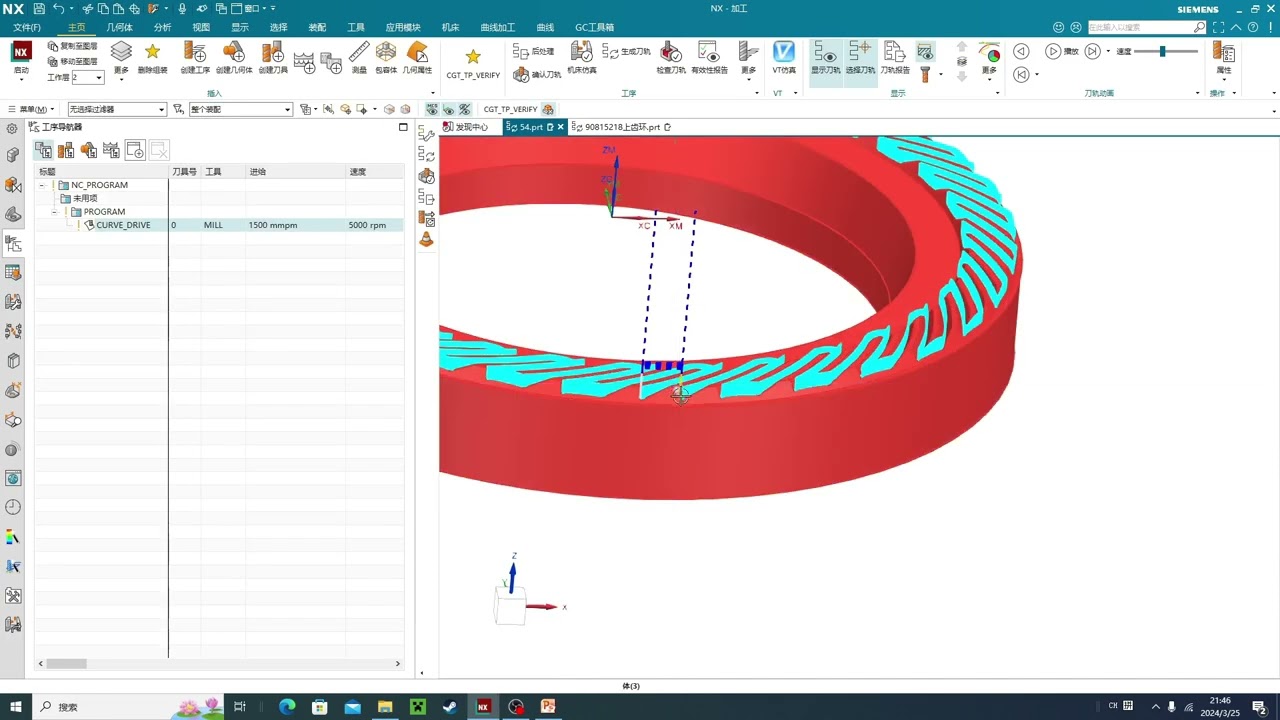Click the Bounding Body (包容体) icon

click(386, 52)
